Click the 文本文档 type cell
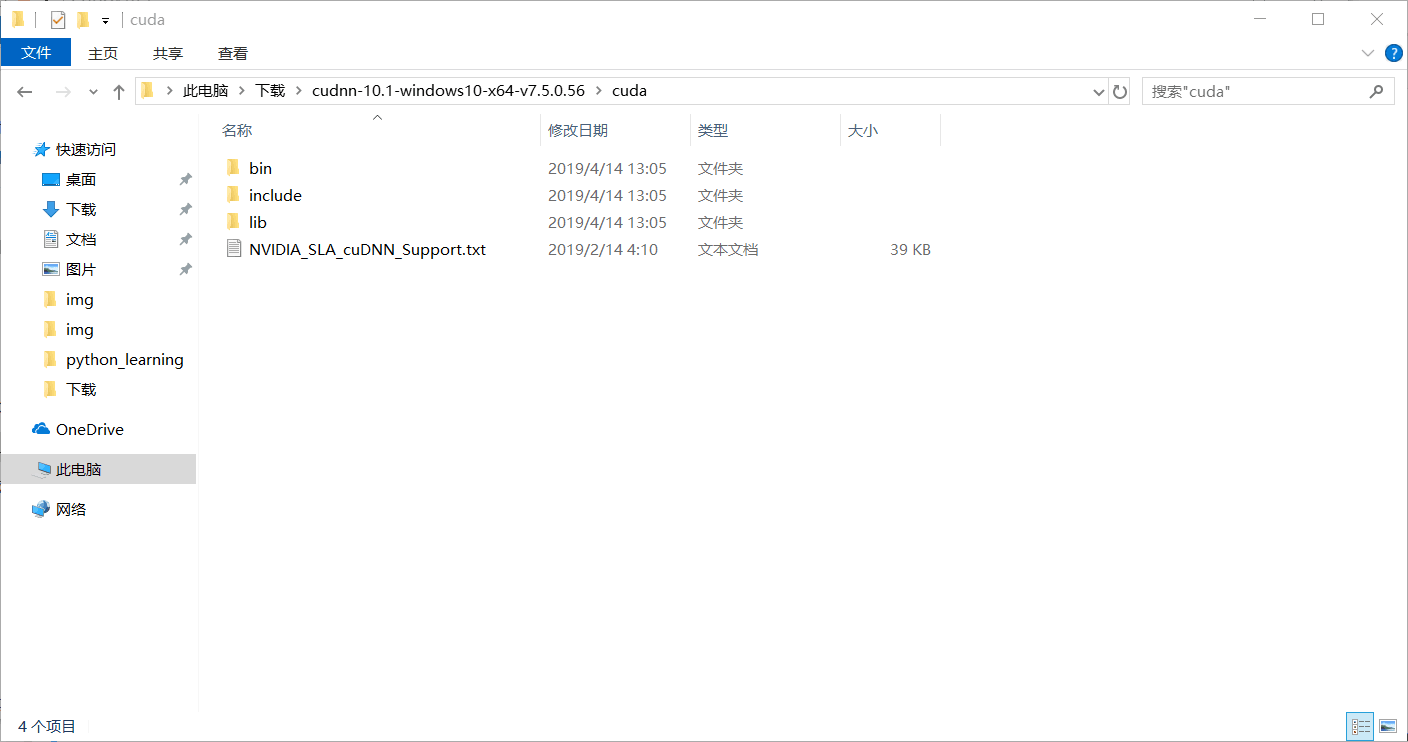The width and height of the screenshot is (1408, 742). (x=728, y=249)
